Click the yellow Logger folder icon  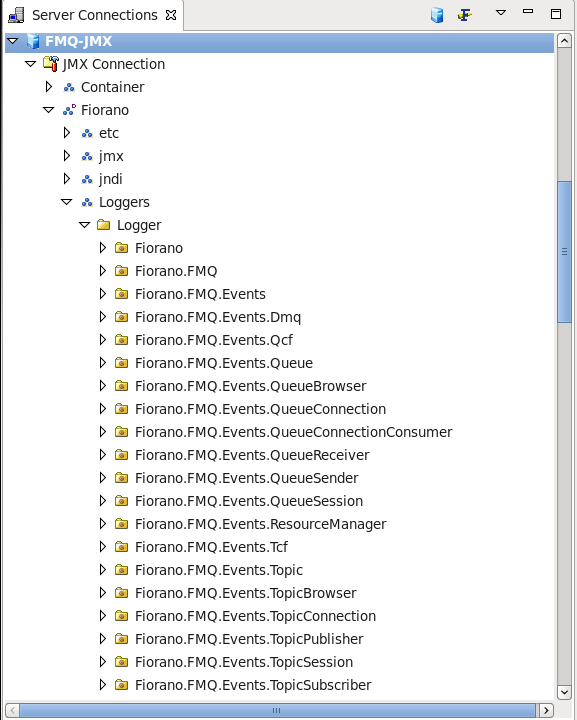coord(104,225)
